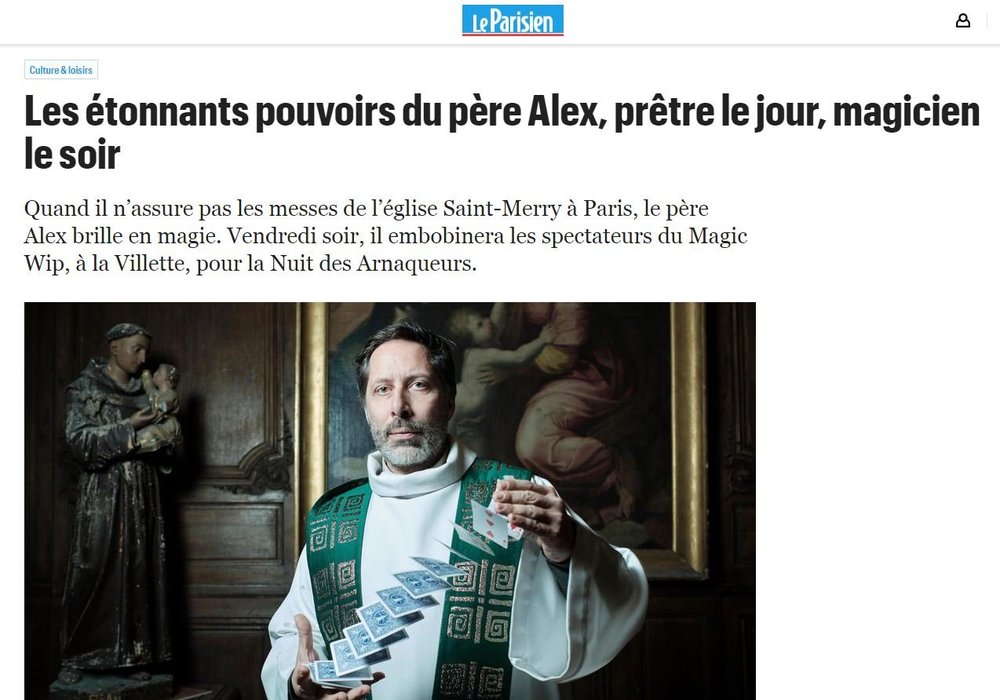
Task: Open the Culture & loisirs section tag
Action: [x=61, y=70]
